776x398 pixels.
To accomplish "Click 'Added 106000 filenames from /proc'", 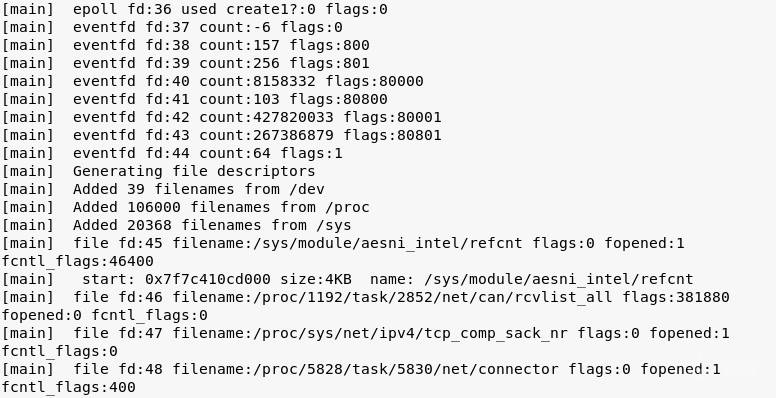I will pyautogui.click(x=221, y=207).
